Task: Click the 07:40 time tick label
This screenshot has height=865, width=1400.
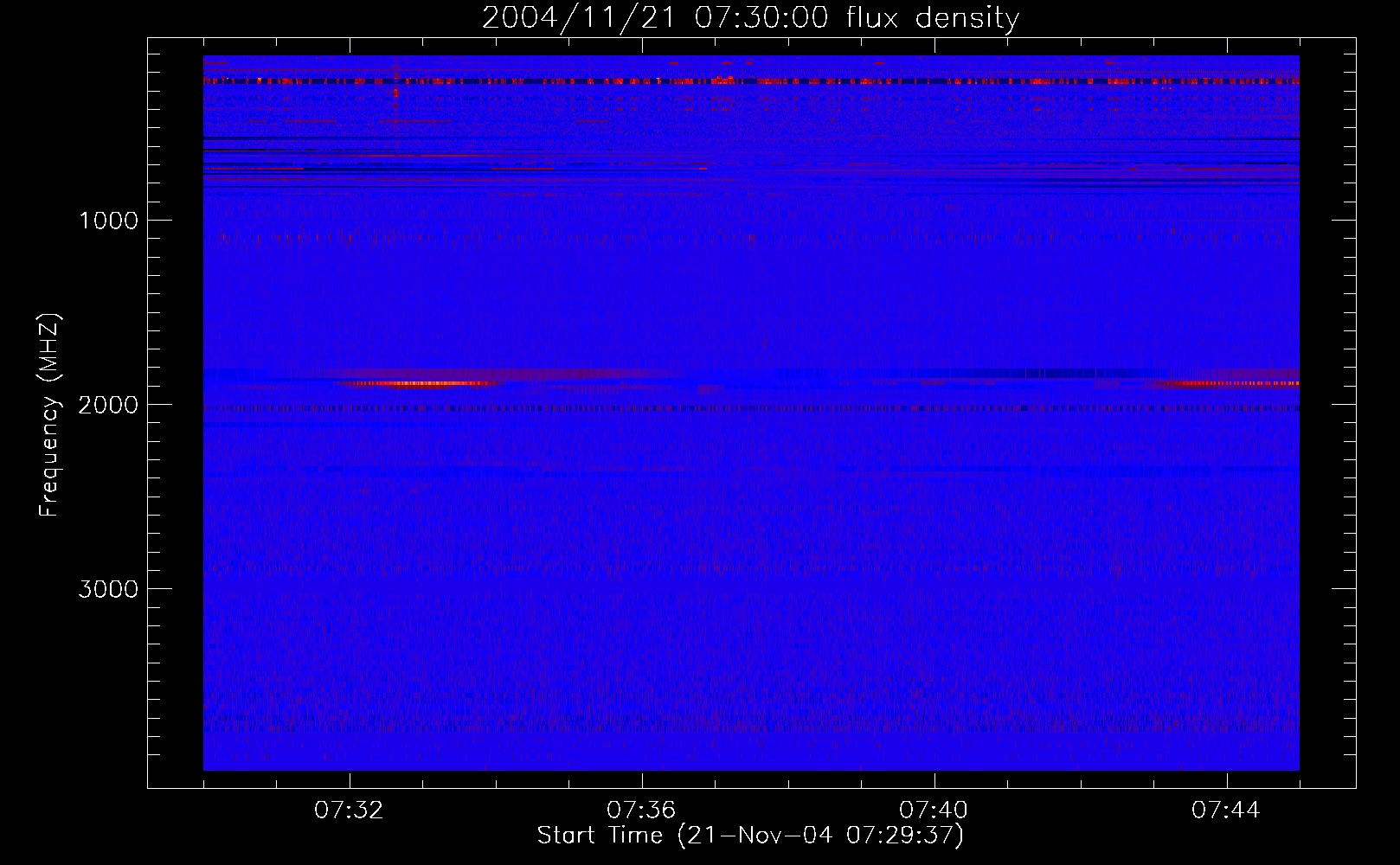Action: (934, 811)
